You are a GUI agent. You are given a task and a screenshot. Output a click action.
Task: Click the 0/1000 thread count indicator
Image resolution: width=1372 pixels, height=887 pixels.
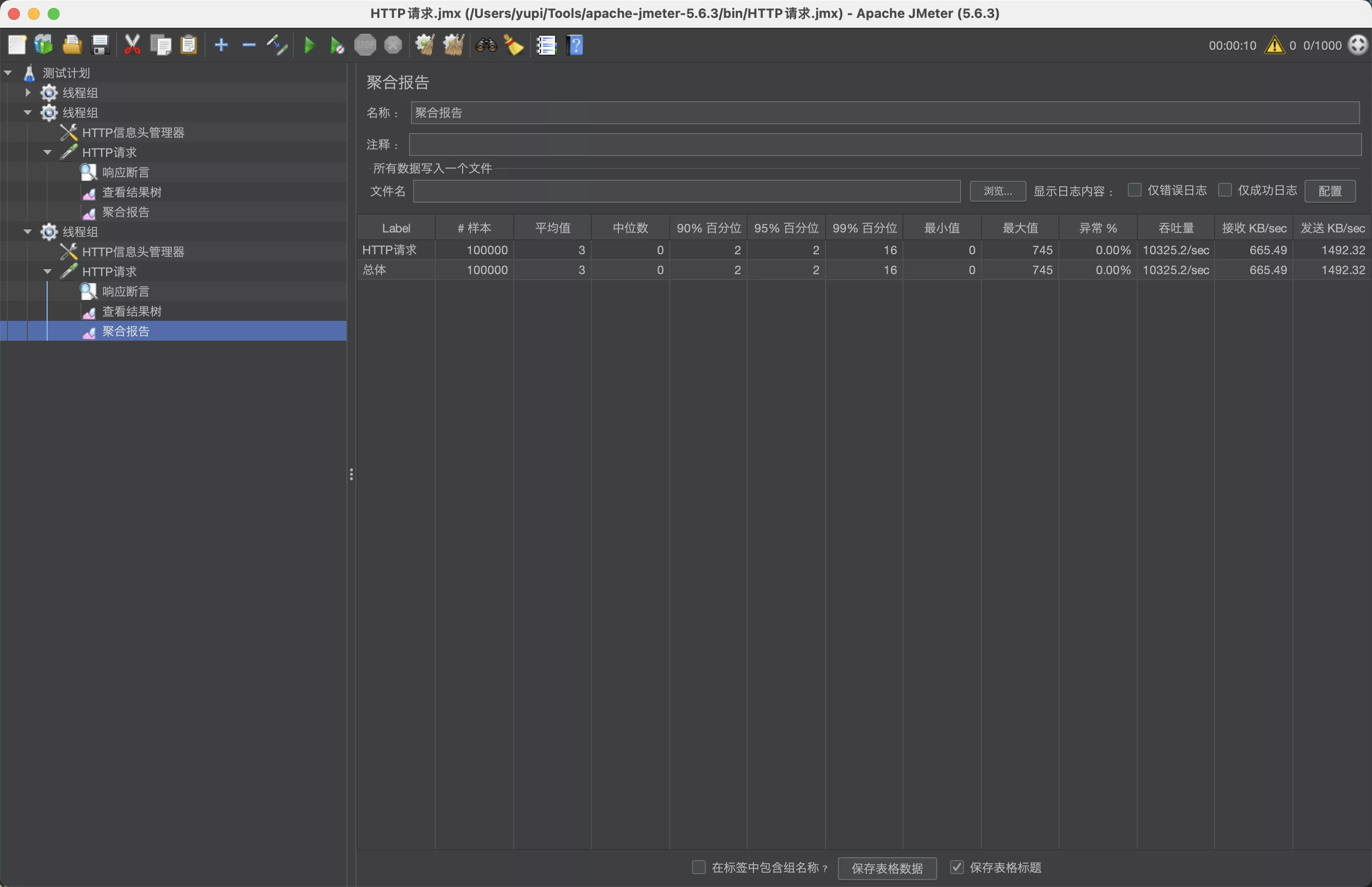pos(1322,46)
